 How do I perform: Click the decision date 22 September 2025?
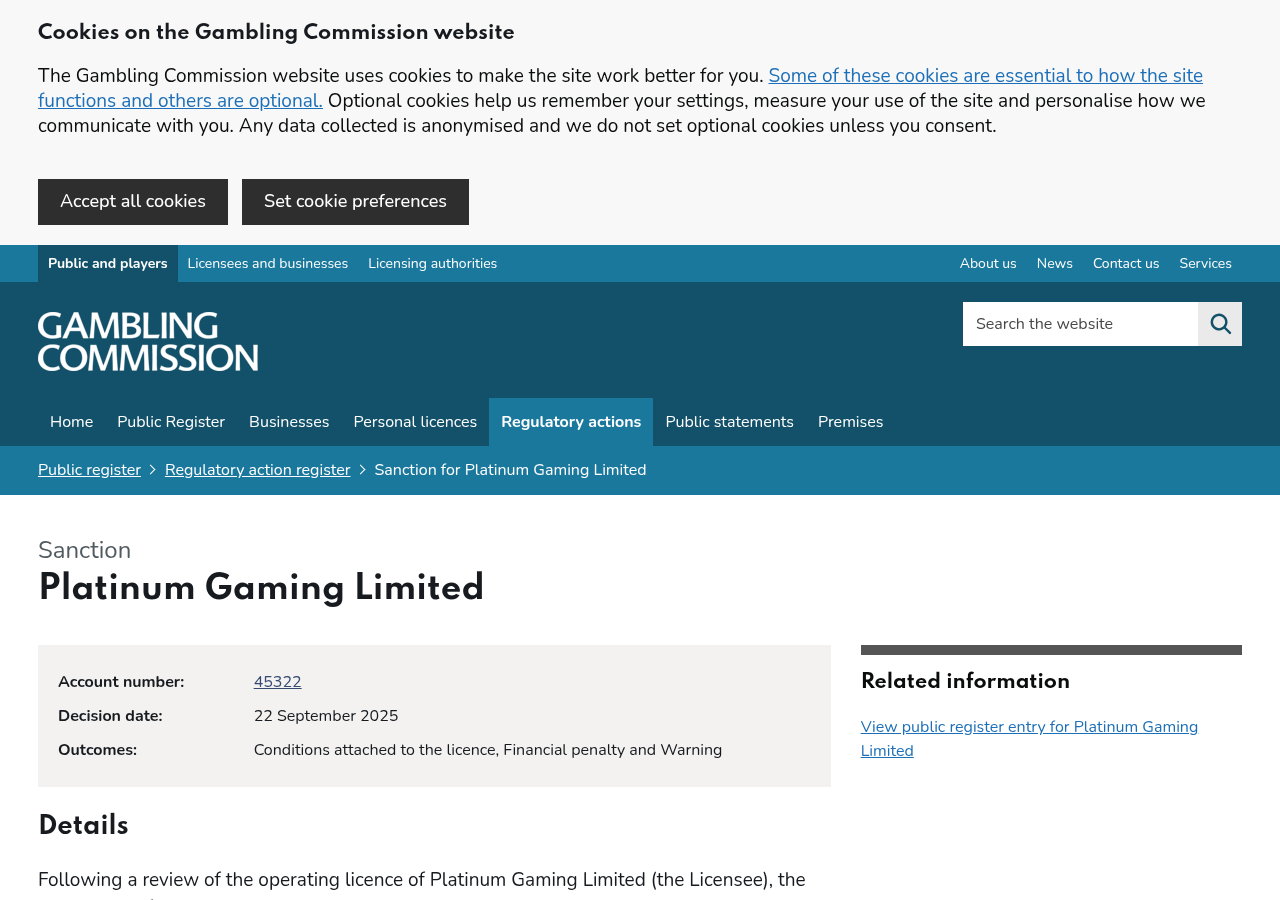coord(326,716)
